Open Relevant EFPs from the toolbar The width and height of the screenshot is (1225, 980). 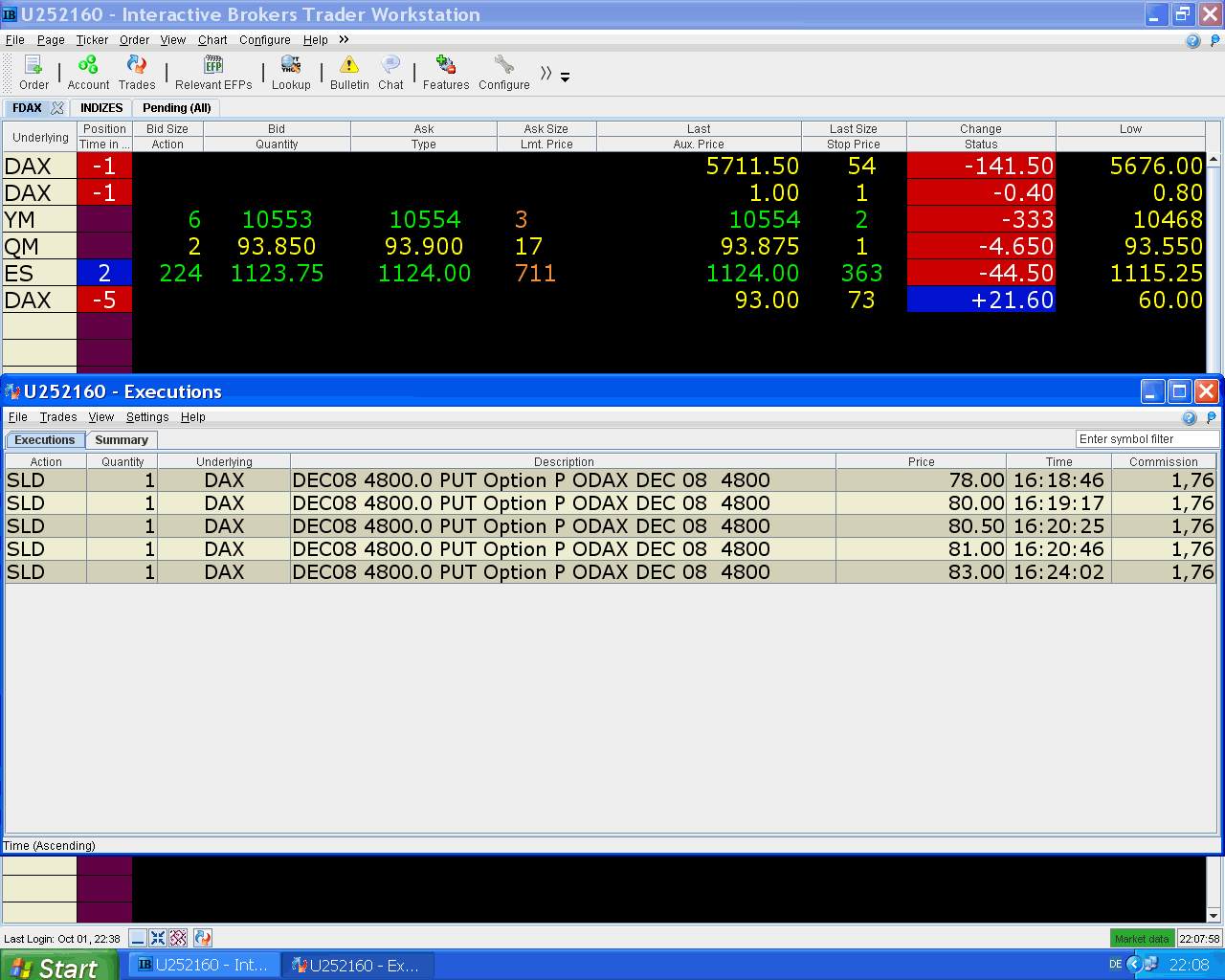(213, 73)
